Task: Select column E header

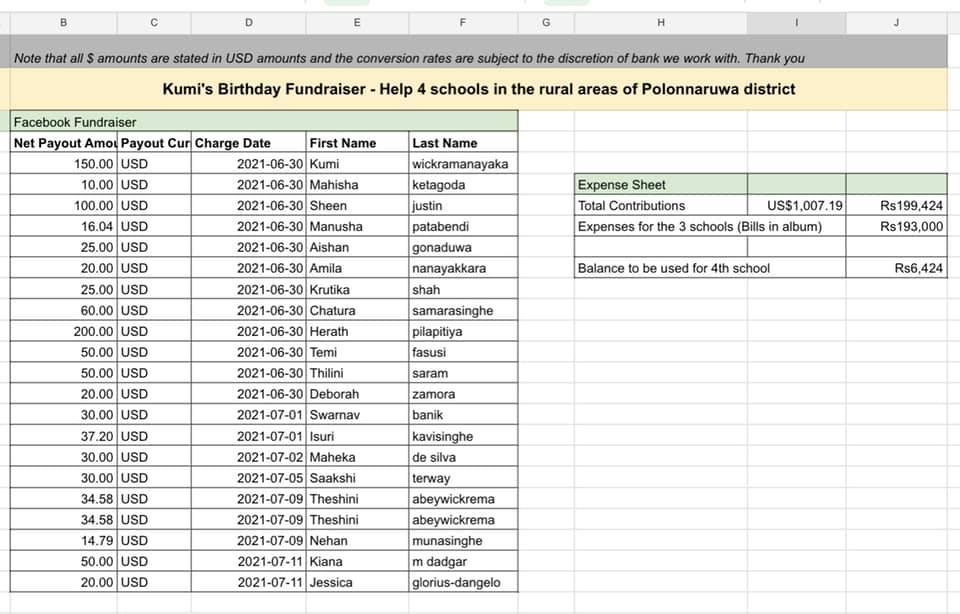Action: [x=357, y=23]
